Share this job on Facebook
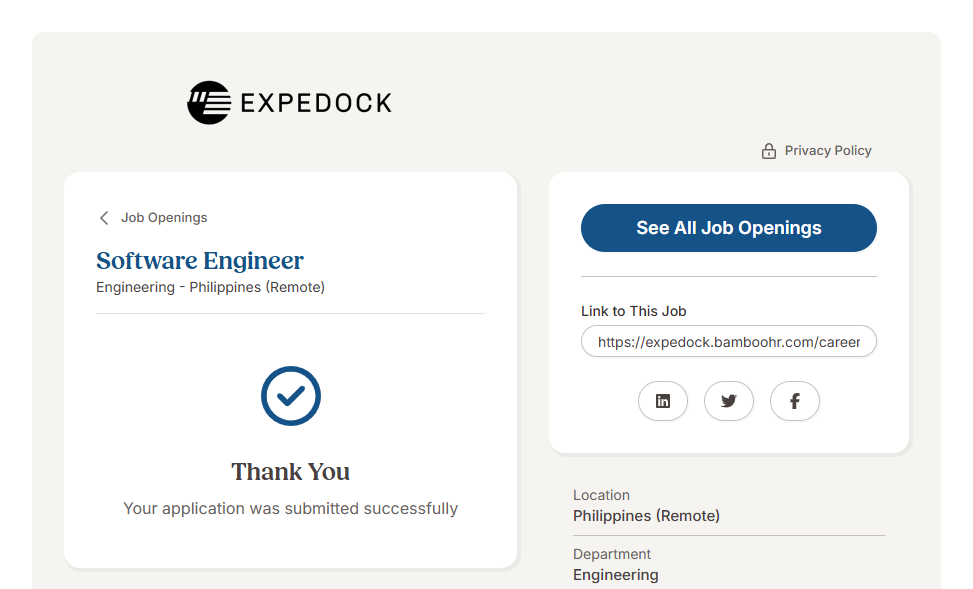973x589 pixels. click(x=795, y=401)
